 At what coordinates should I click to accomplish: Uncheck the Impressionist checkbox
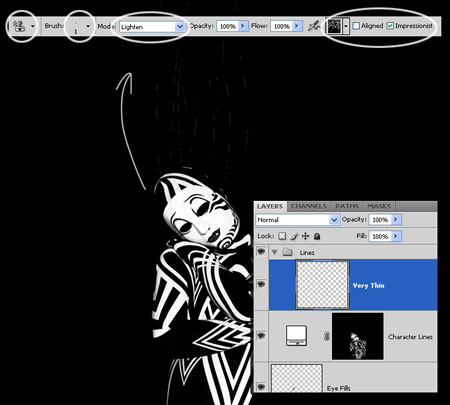tap(390, 26)
